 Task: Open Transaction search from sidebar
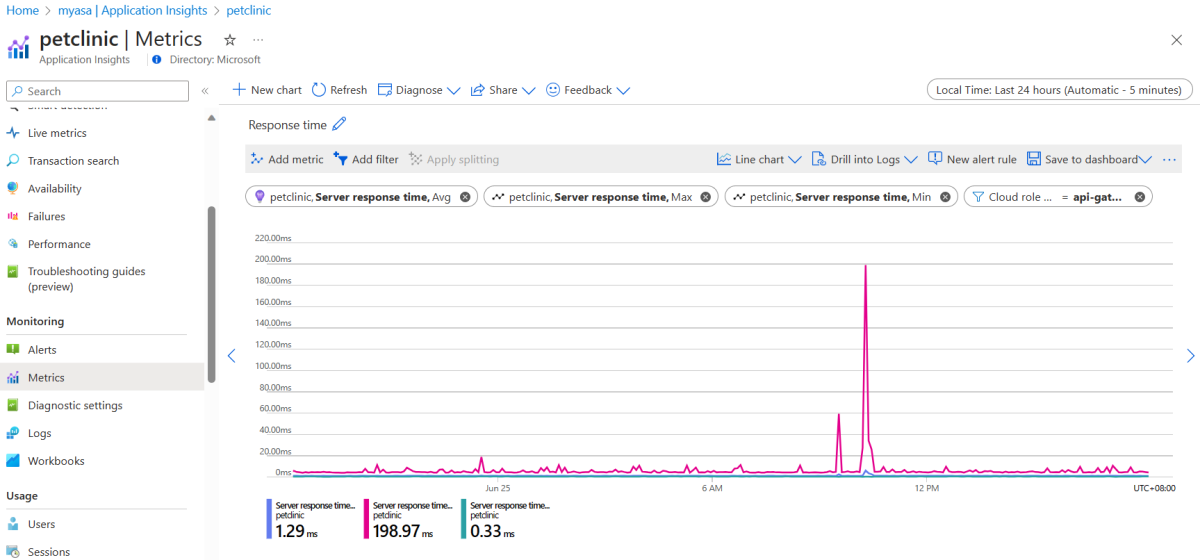coord(73,161)
